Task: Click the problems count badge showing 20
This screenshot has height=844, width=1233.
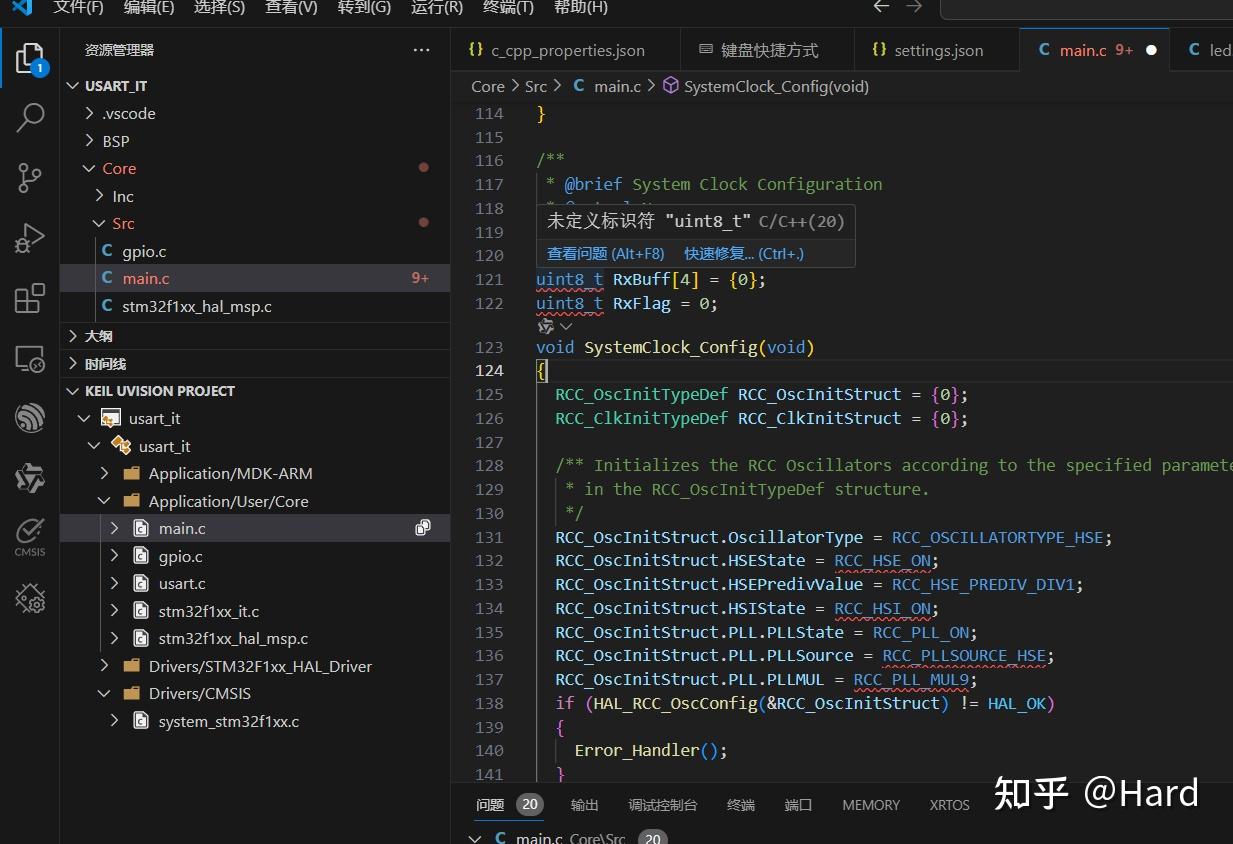Action: 529,804
